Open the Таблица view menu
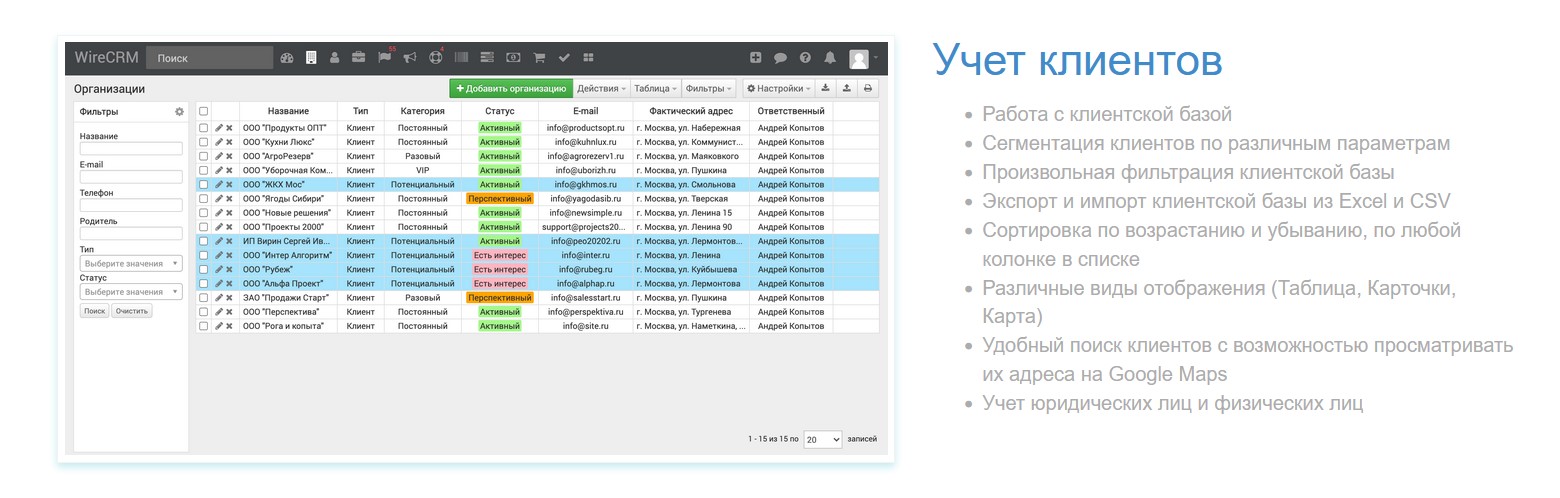1560x498 pixels. click(656, 88)
